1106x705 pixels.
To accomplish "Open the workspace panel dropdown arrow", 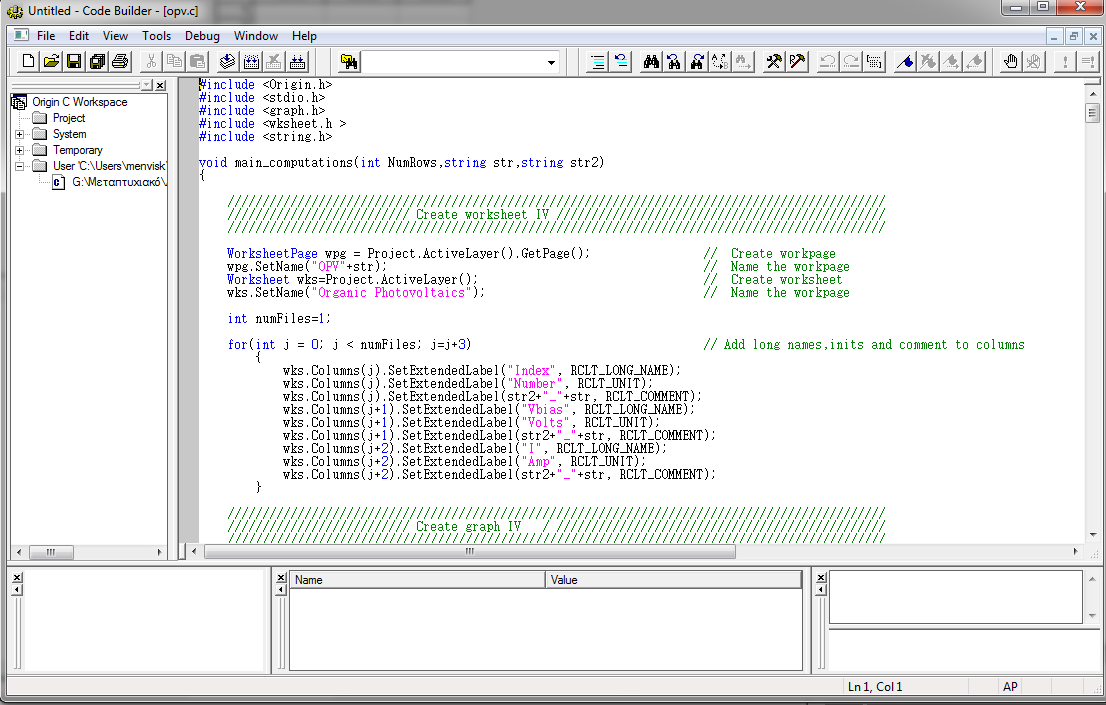I will (x=146, y=85).
